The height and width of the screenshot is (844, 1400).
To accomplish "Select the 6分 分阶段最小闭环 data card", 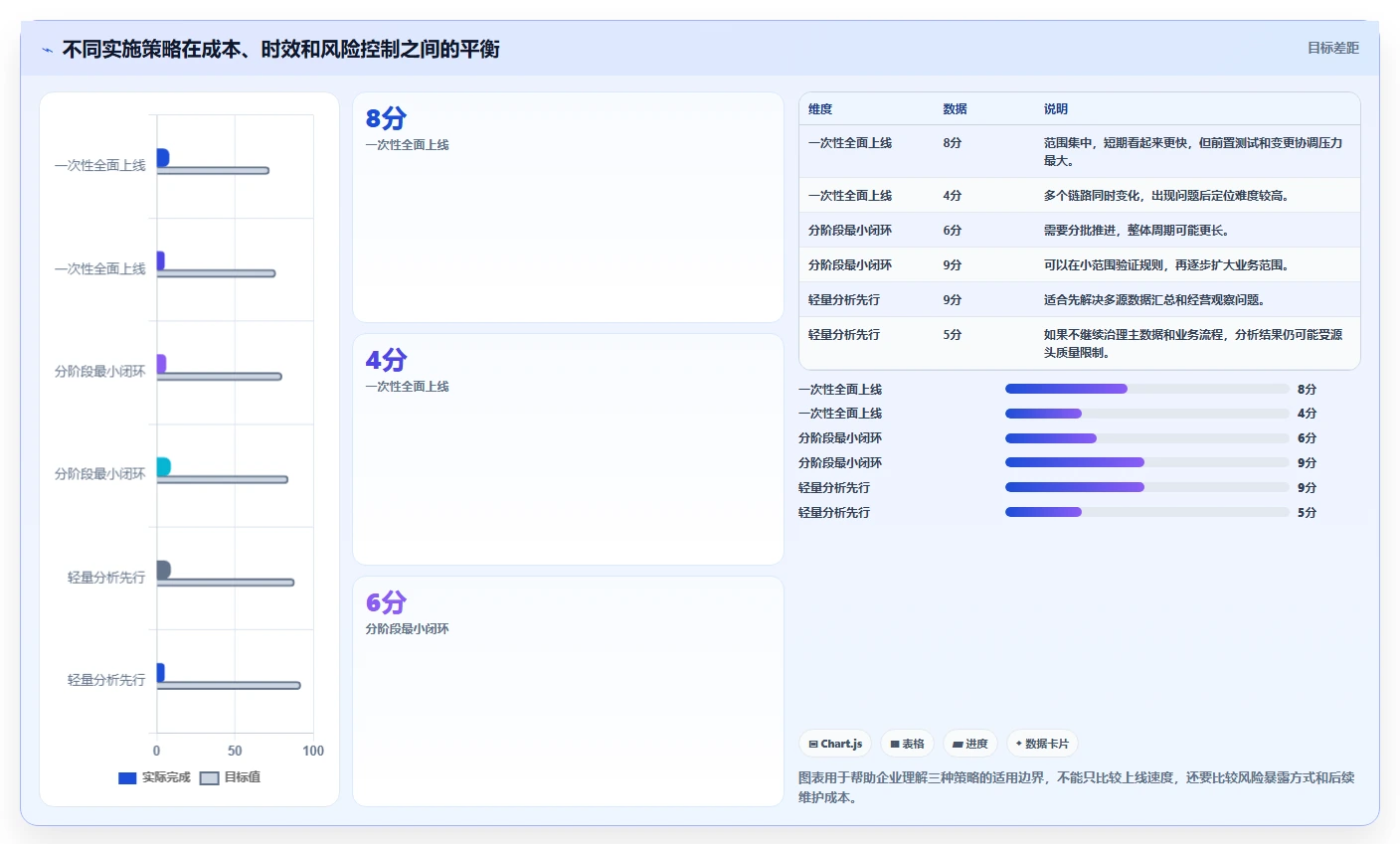I will (x=568, y=691).
